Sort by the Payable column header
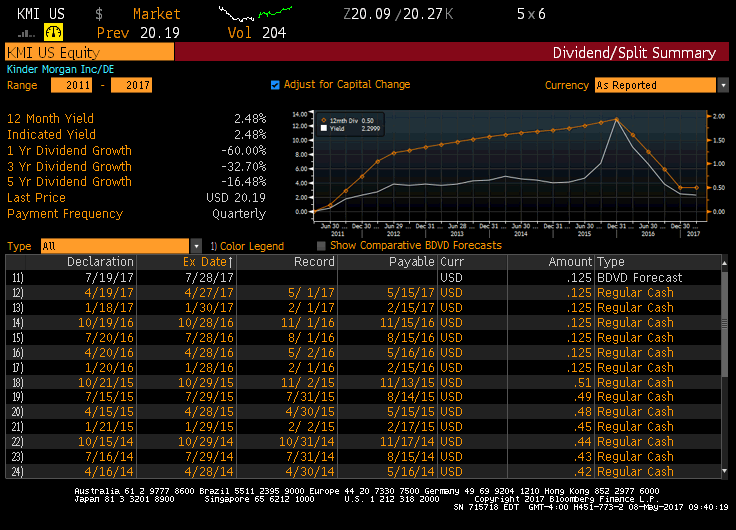The image size is (736, 530). (x=412, y=261)
